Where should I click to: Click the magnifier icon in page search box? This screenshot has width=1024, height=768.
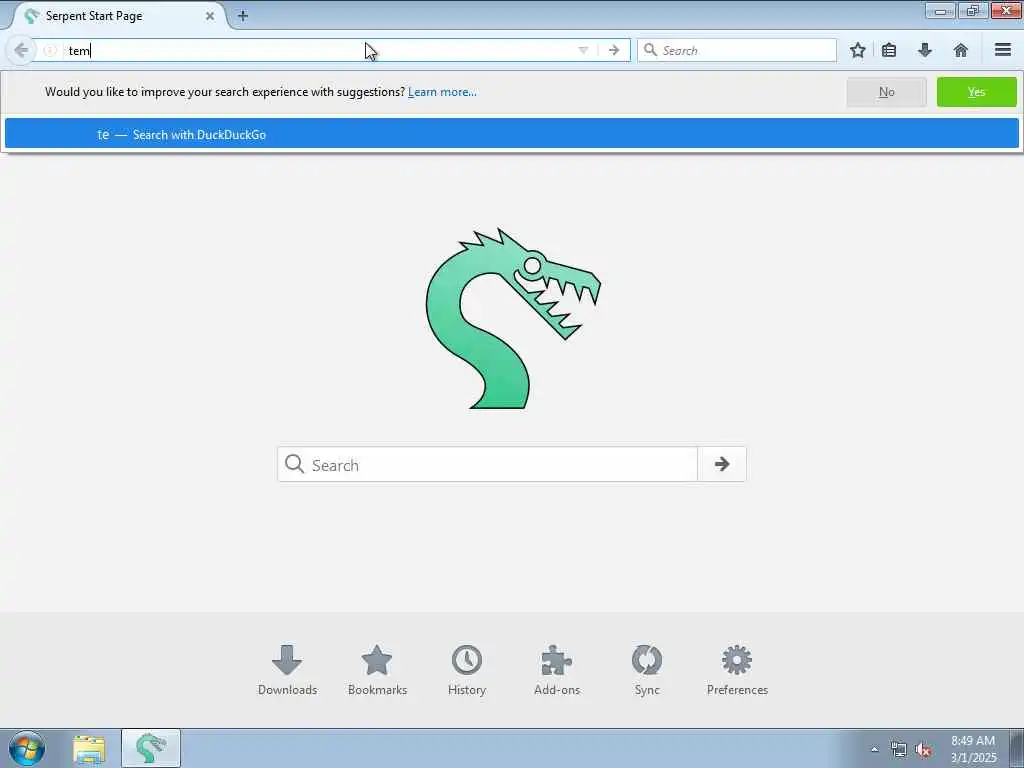point(295,464)
